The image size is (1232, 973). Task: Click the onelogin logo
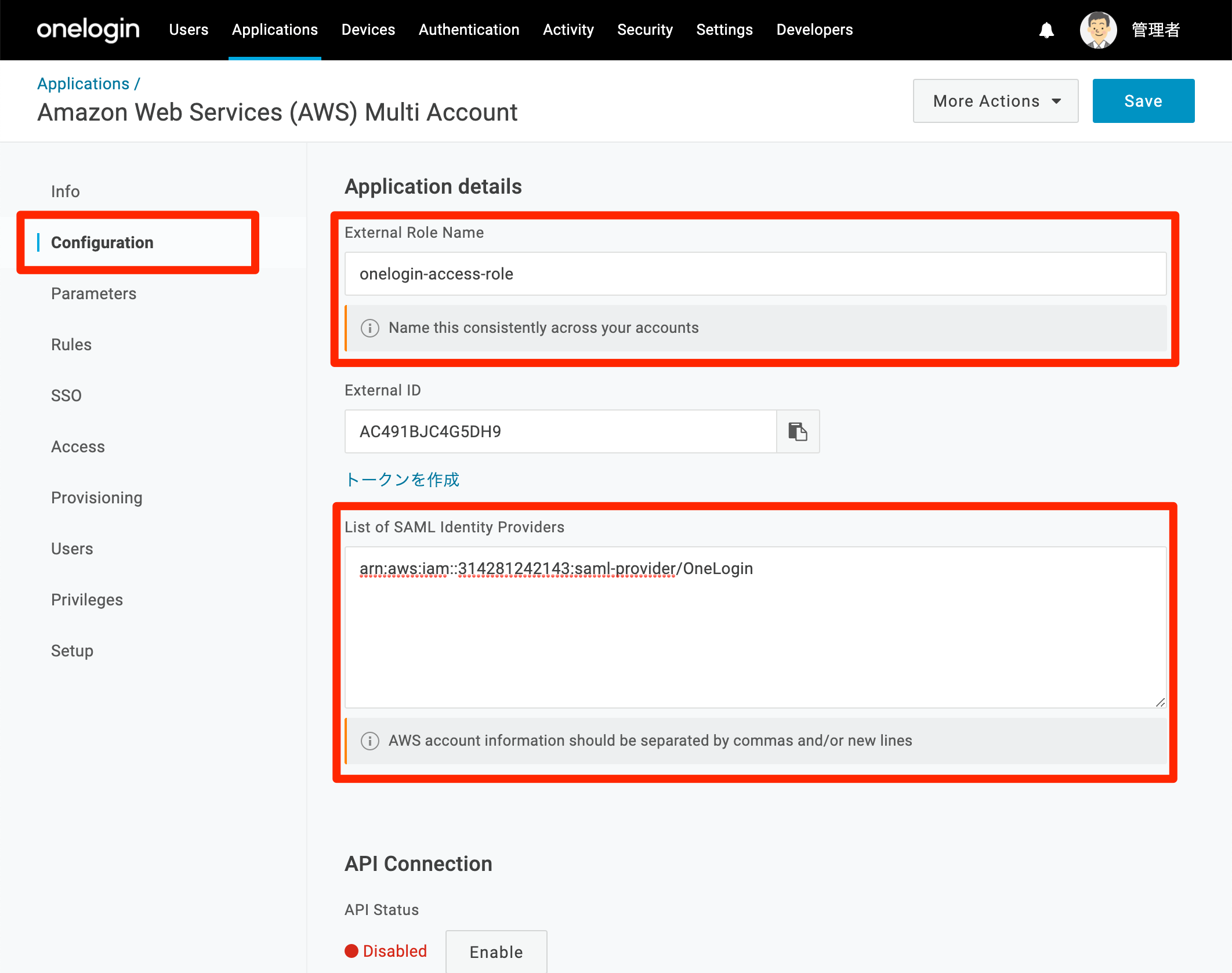click(88, 30)
